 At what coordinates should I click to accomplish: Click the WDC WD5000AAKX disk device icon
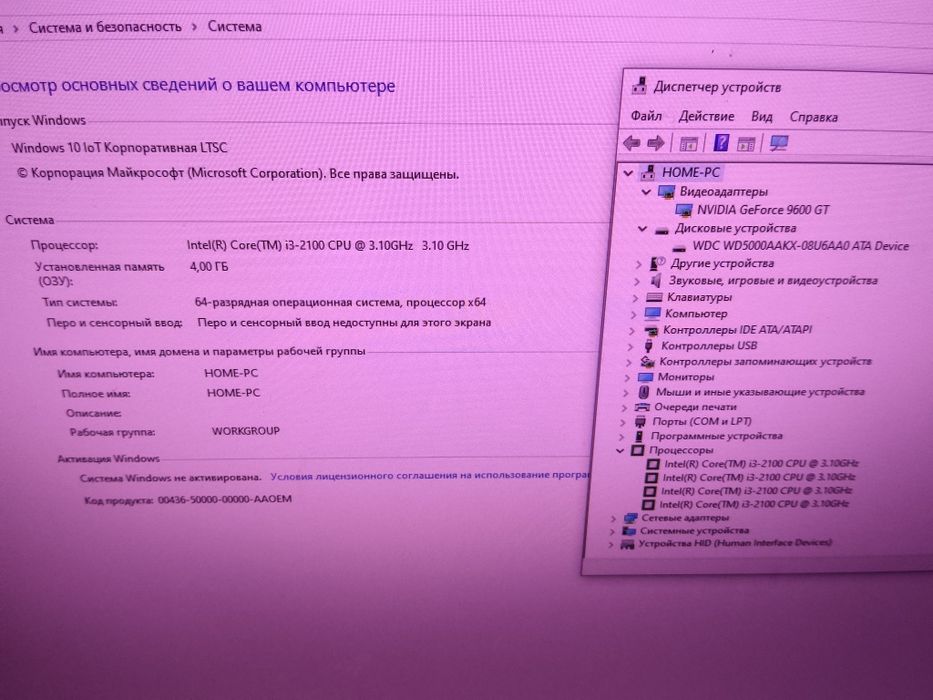(679, 247)
